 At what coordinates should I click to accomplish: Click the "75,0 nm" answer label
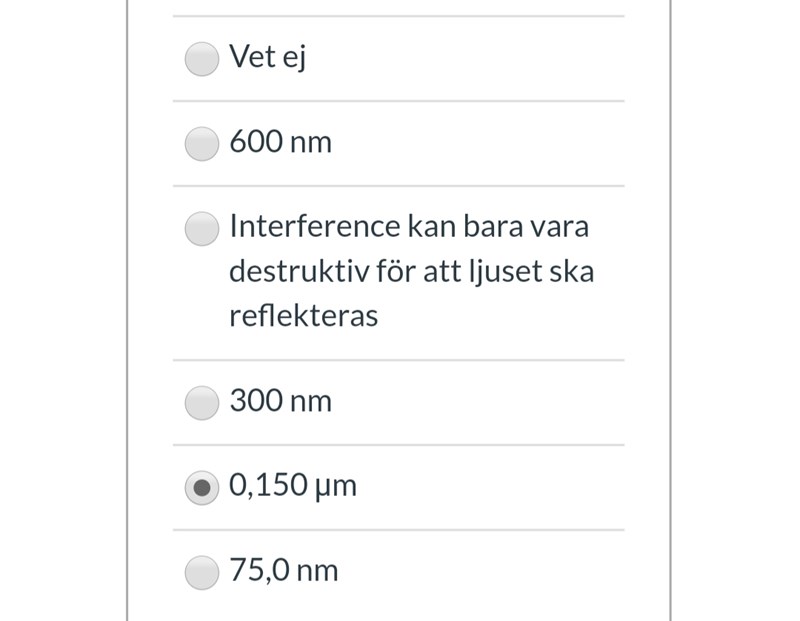[284, 571]
